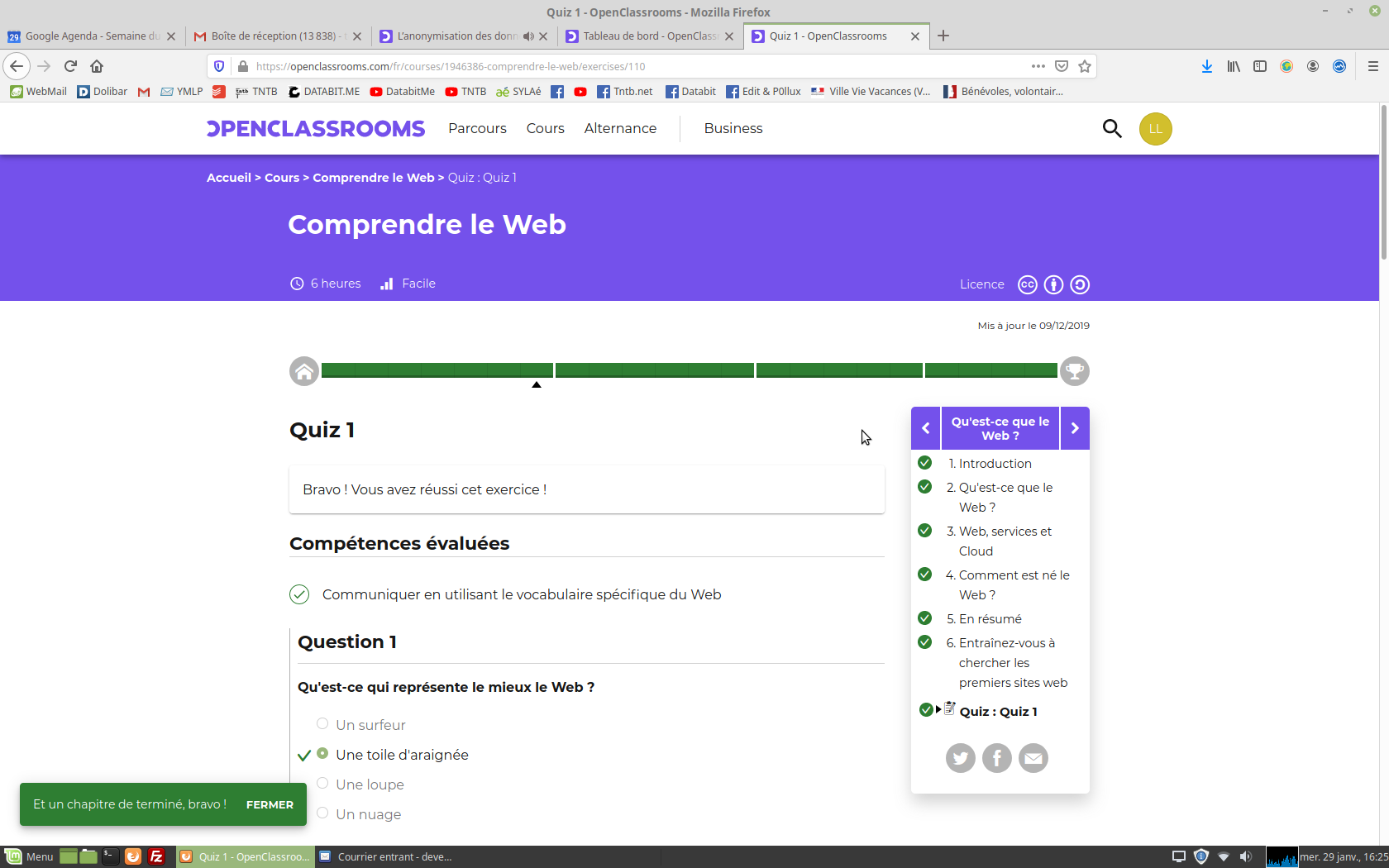This screenshot has width=1389, height=868.
Task: Click the OpenClassrooms search magnifier icon
Action: coord(1112,128)
